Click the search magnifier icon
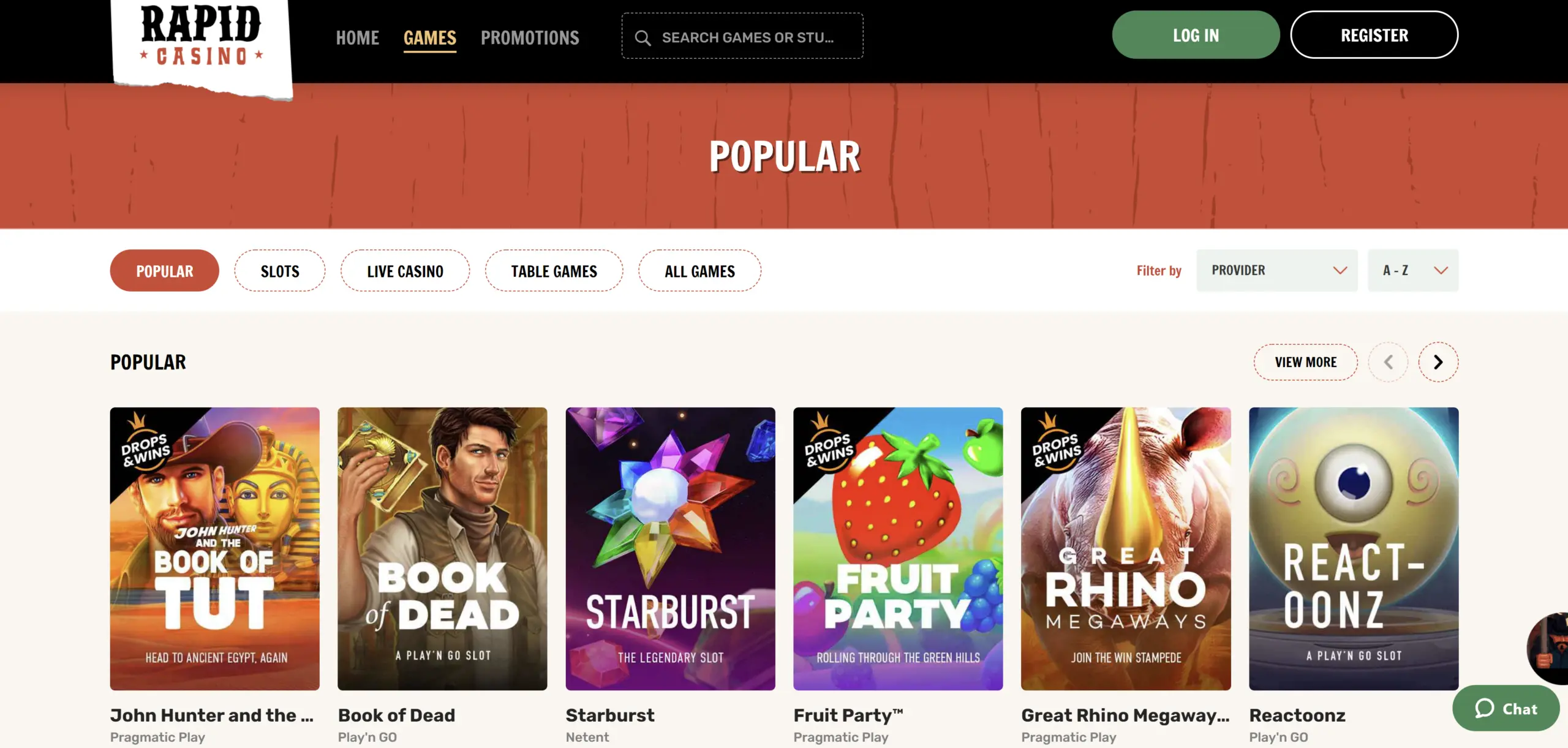The height and width of the screenshot is (748, 1568). tap(643, 38)
